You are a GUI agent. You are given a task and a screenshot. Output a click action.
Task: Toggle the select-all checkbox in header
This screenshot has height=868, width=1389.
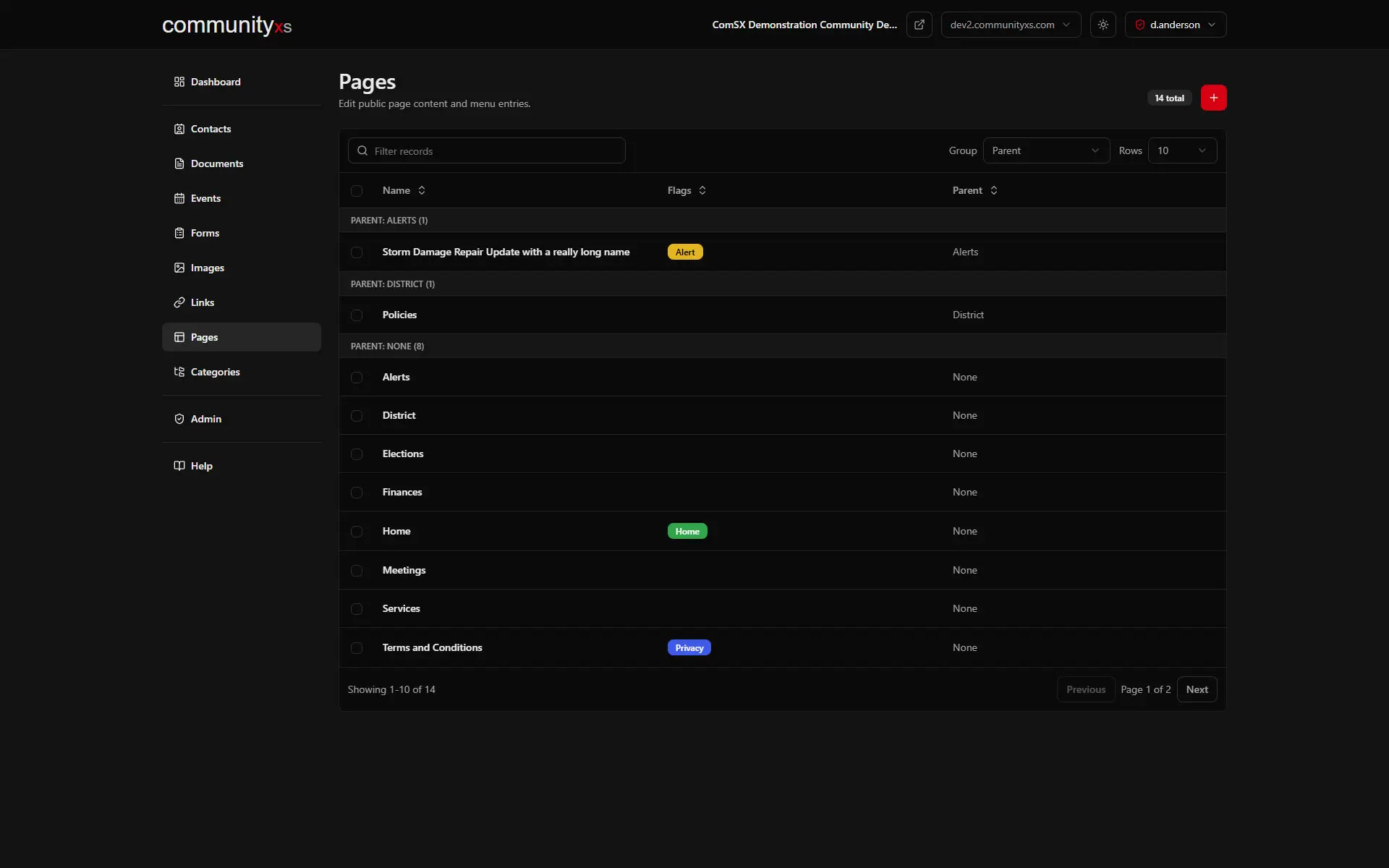(x=357, y=191)
